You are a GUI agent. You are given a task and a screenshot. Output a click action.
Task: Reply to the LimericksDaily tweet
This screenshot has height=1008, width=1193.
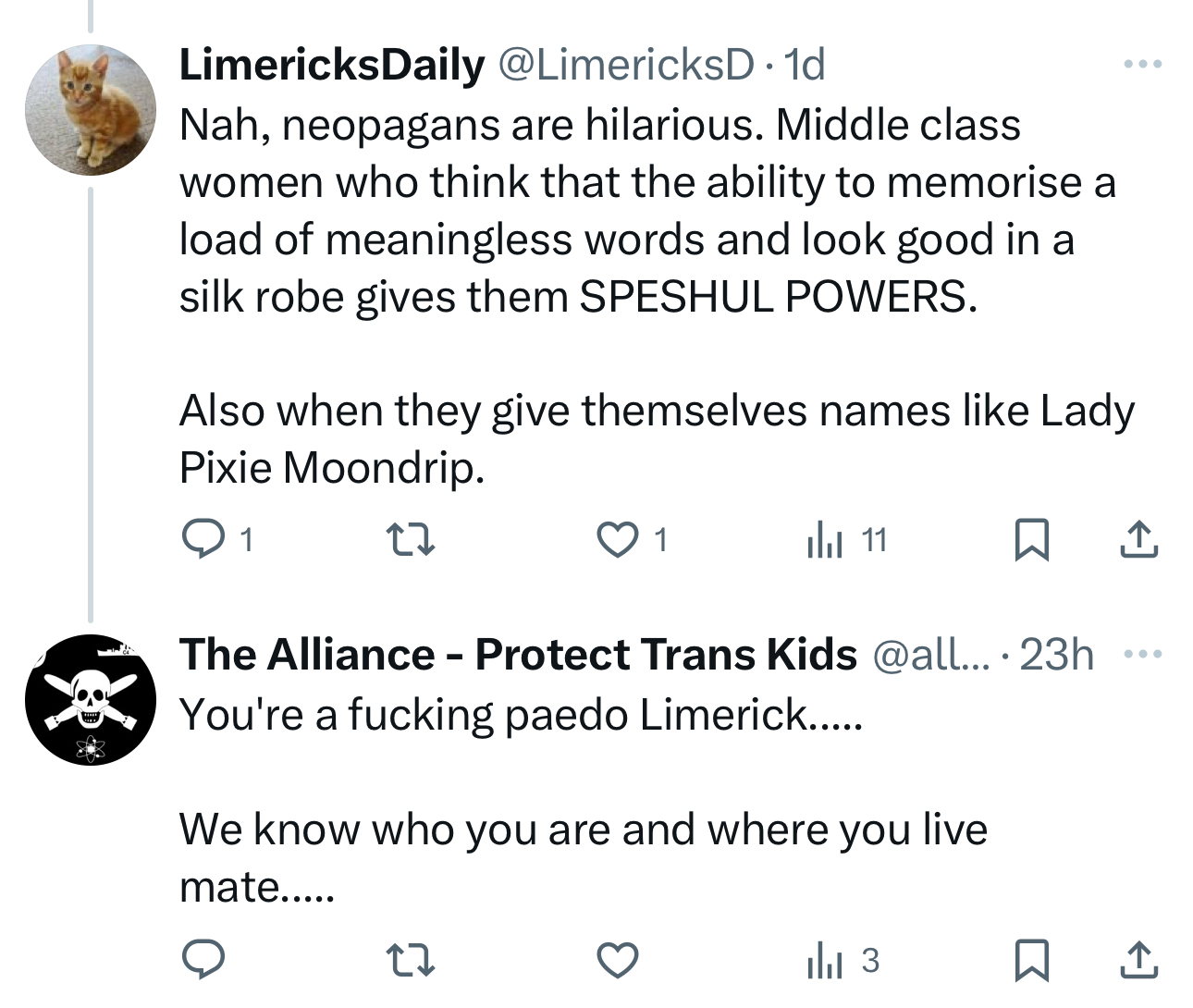[203, 539]
